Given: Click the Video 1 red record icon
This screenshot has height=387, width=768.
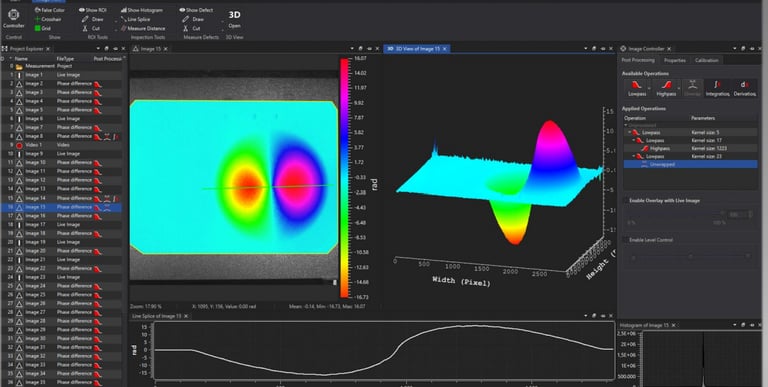Looking at the screenshot, I should tap(19, 145).
